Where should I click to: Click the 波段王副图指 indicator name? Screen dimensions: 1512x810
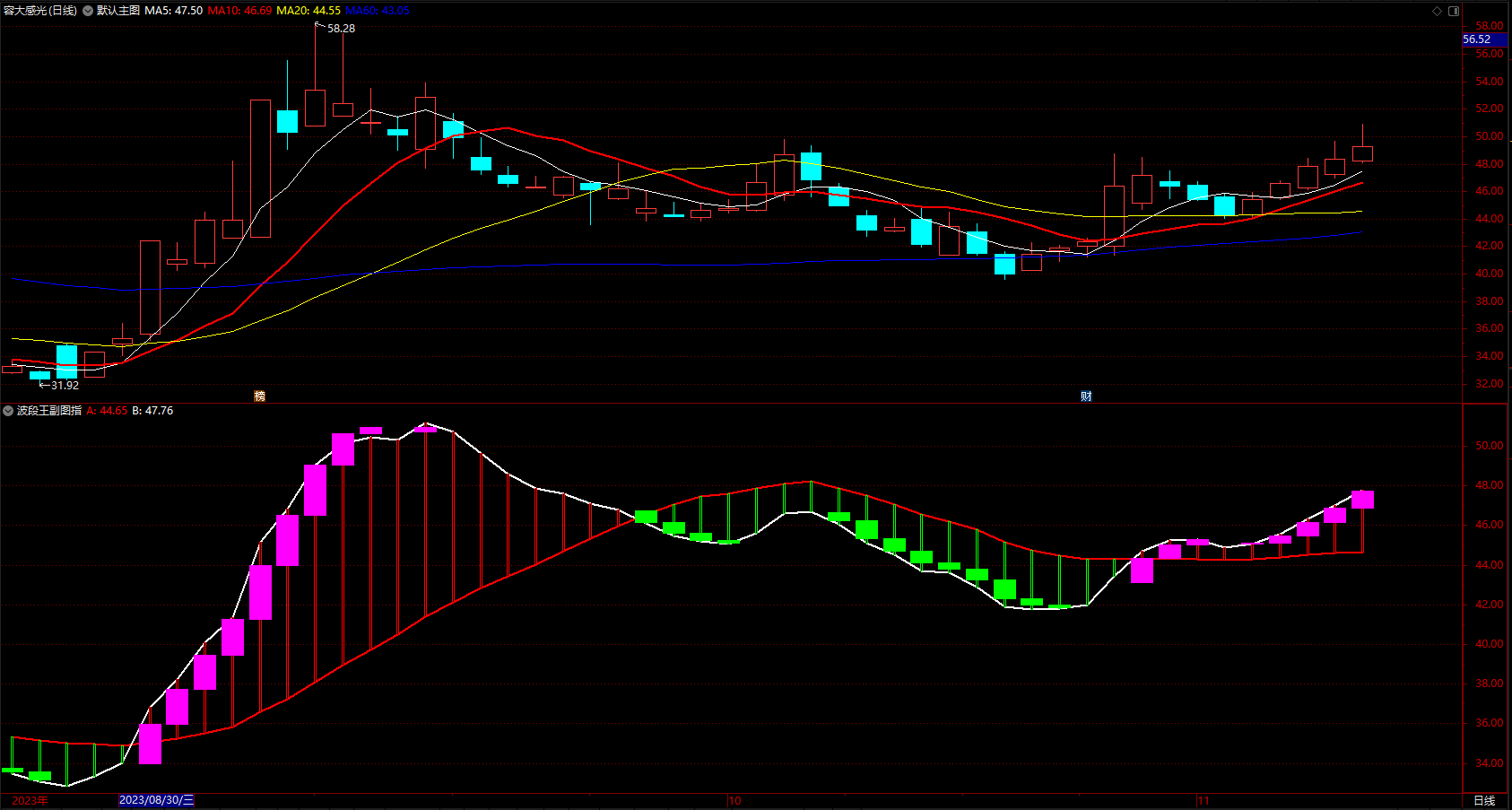pos(49,411)
